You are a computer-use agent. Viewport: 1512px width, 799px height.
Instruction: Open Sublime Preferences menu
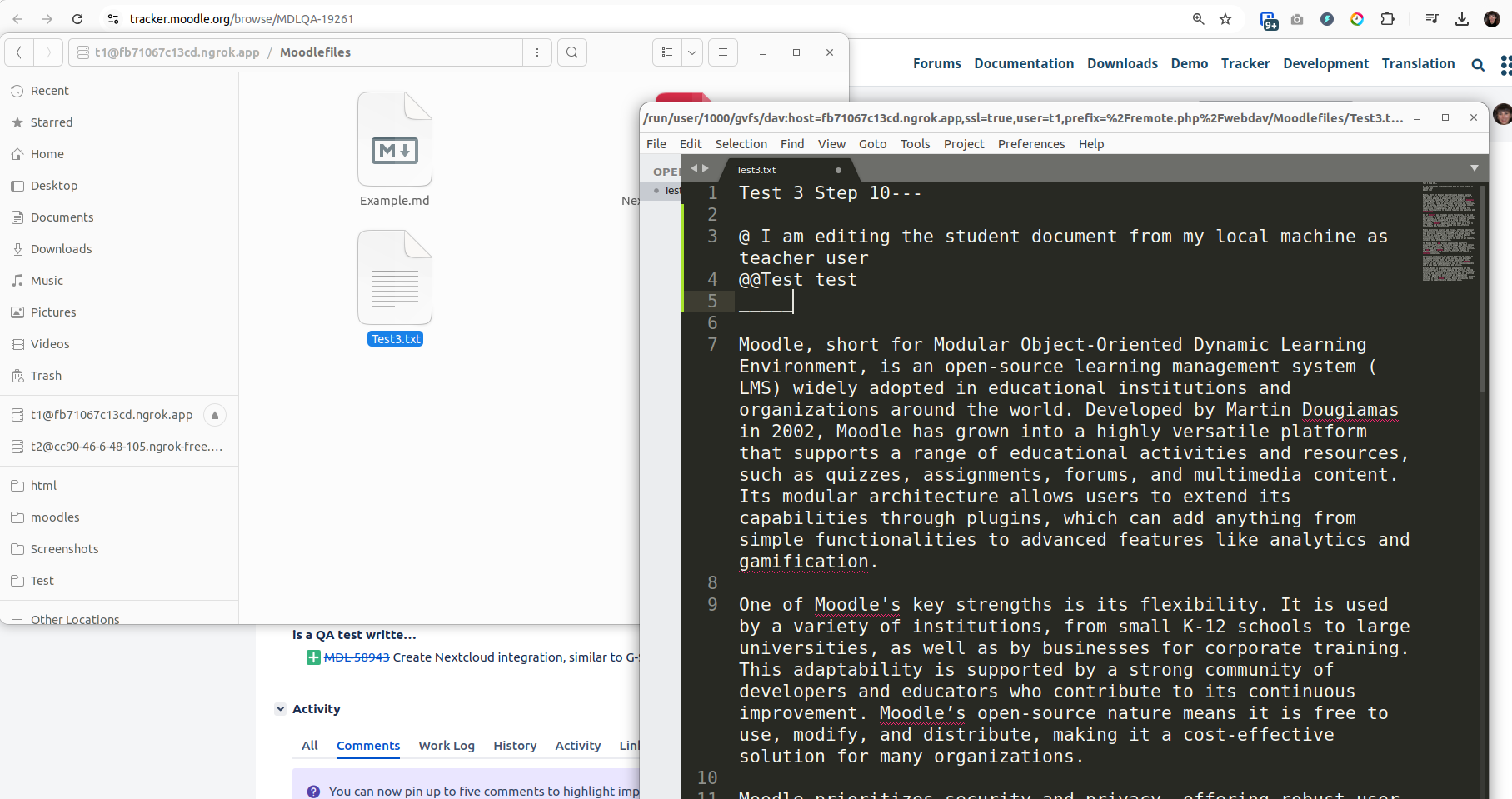(x=1031, y=144)
